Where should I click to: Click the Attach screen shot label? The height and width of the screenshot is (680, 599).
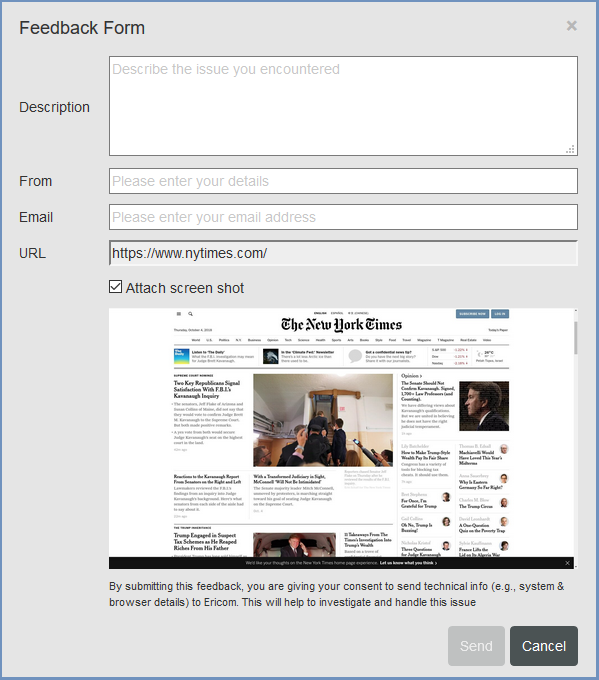click(x=185, y=288)
